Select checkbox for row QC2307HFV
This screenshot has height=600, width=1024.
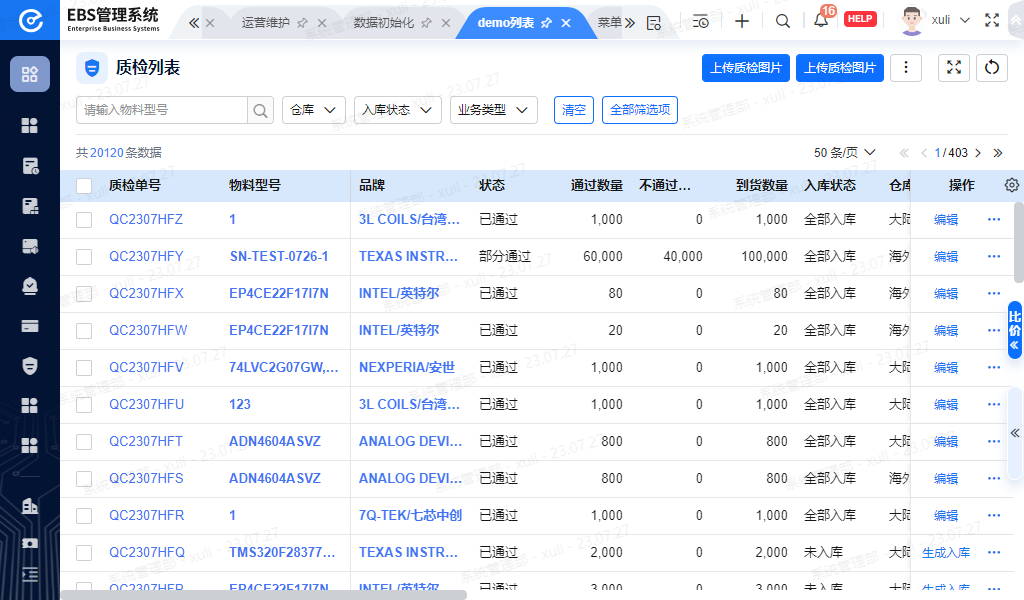pyautogui.click(x=84, y=368)
